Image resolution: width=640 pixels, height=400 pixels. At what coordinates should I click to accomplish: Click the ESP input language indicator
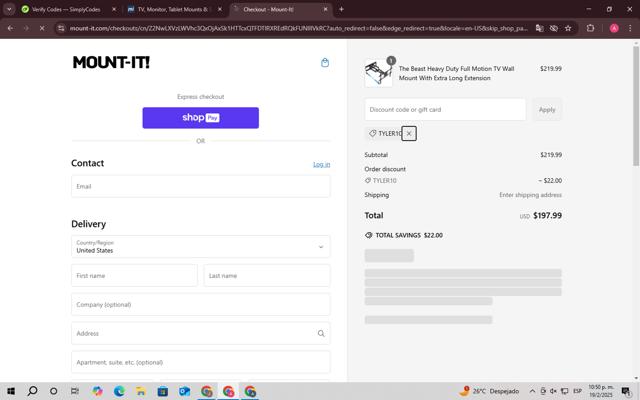[x=577, y=391]
